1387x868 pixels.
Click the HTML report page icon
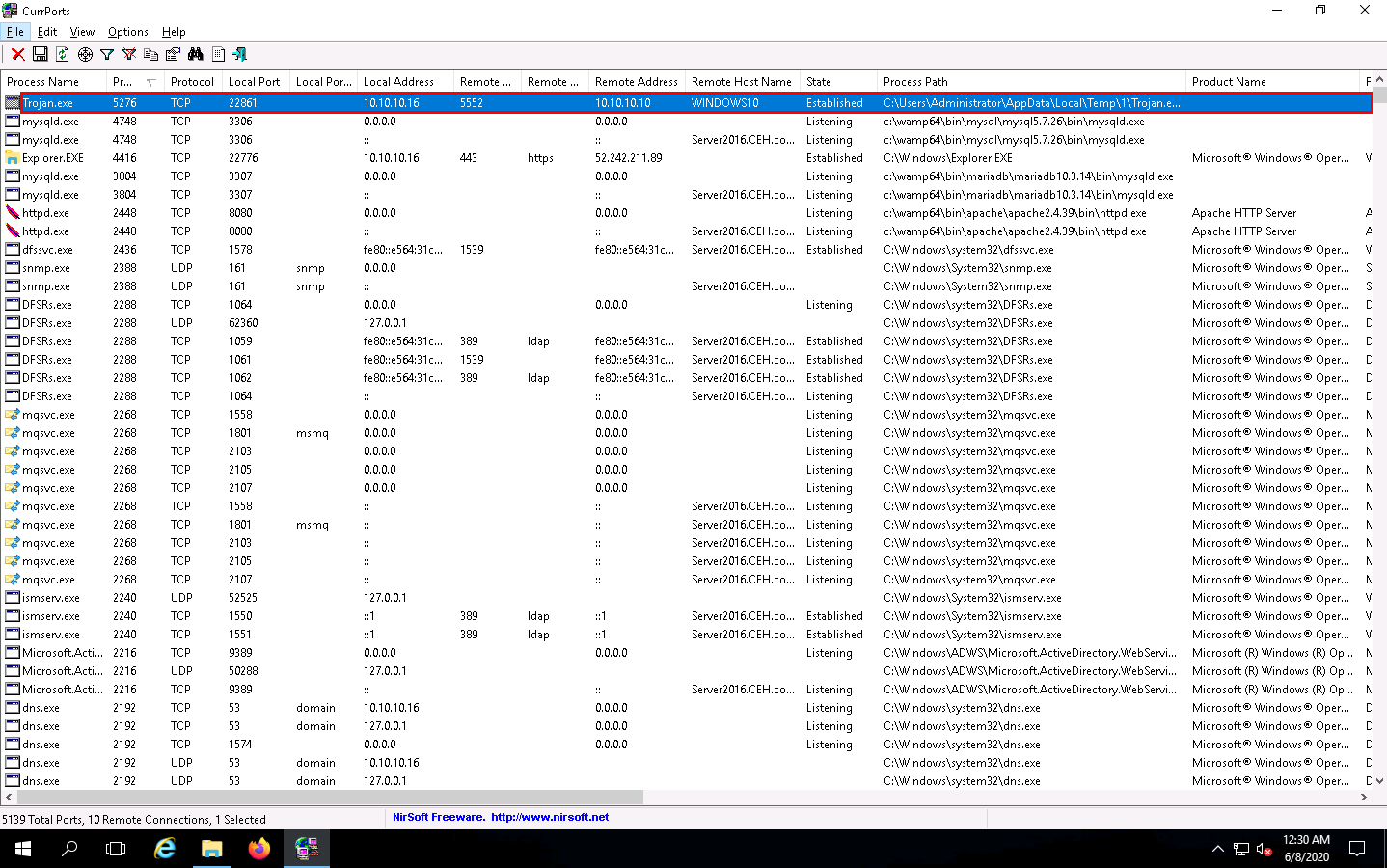218,55
